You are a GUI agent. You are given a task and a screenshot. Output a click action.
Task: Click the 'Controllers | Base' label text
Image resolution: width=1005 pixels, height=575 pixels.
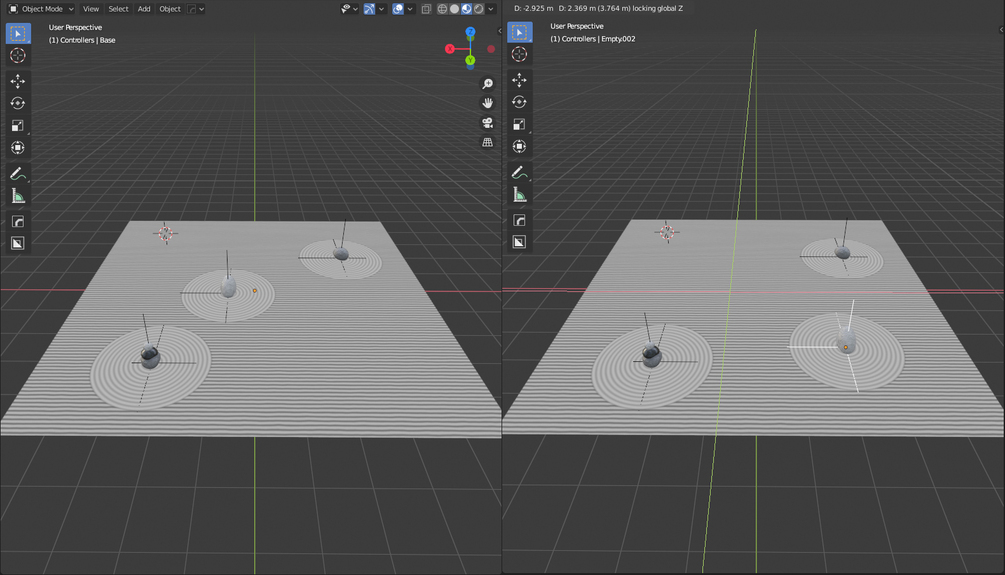[88, 40]
